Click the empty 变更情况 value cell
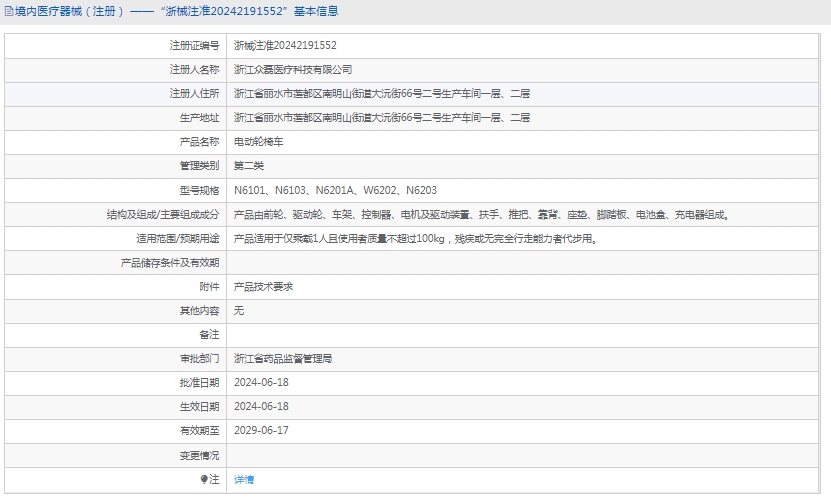 pos(526,455)
